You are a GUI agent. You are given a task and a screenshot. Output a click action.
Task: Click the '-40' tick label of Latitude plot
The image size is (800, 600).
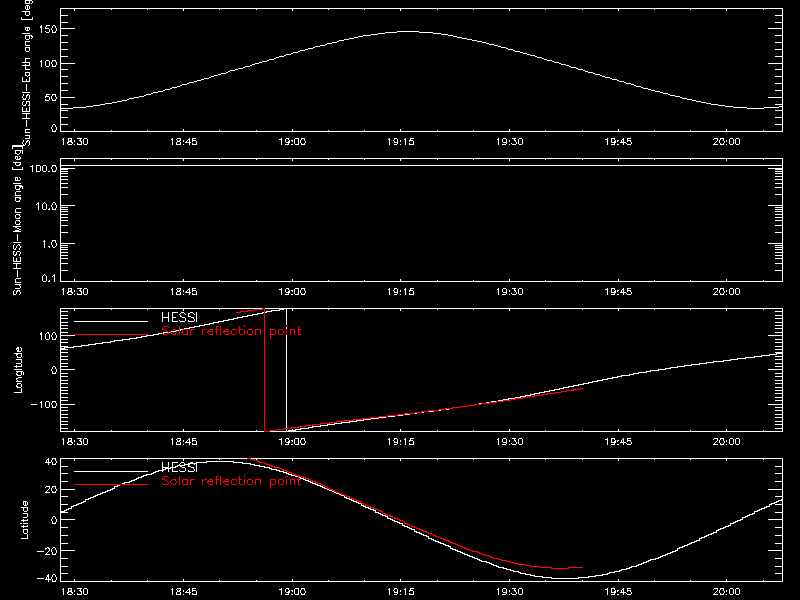pos(47,579)
